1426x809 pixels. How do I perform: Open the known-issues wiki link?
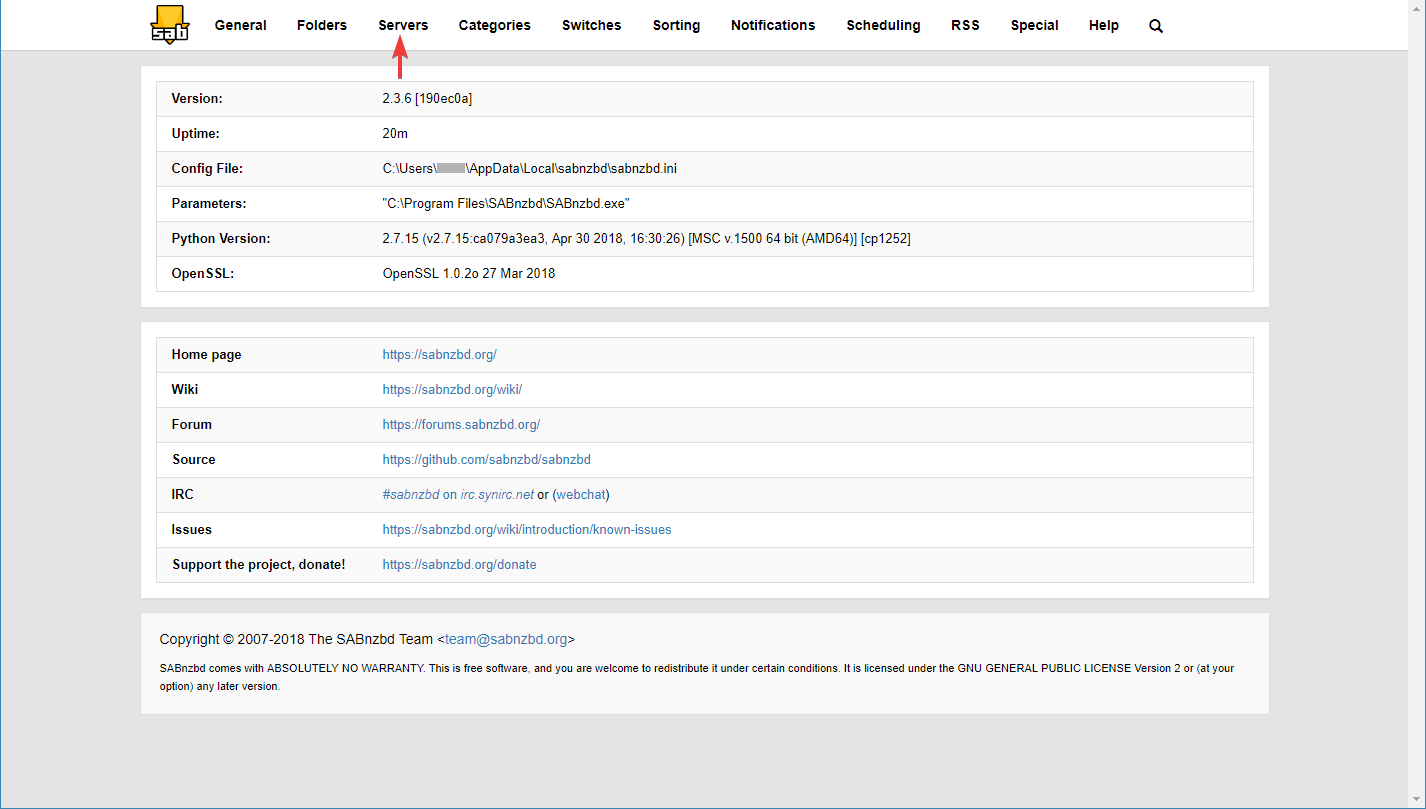tap(527, 529)
